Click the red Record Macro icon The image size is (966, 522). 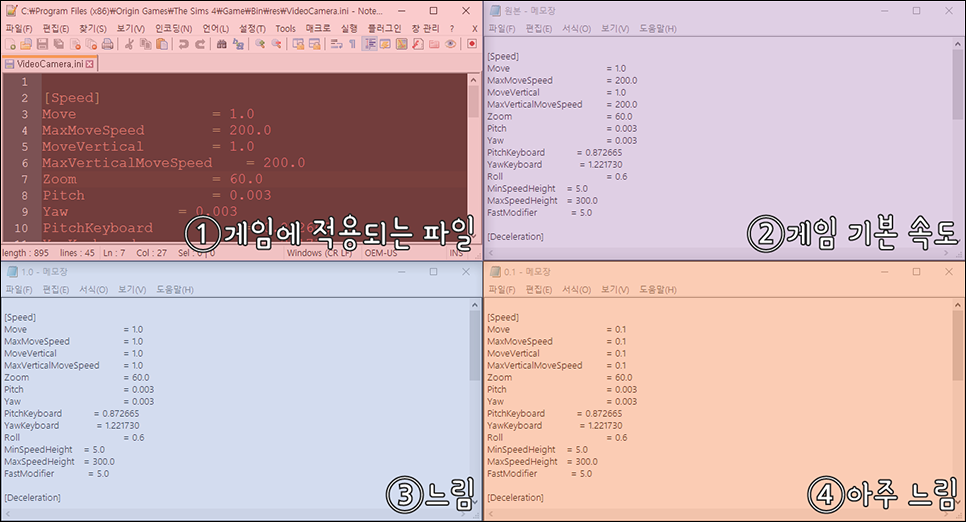point(472,45)
